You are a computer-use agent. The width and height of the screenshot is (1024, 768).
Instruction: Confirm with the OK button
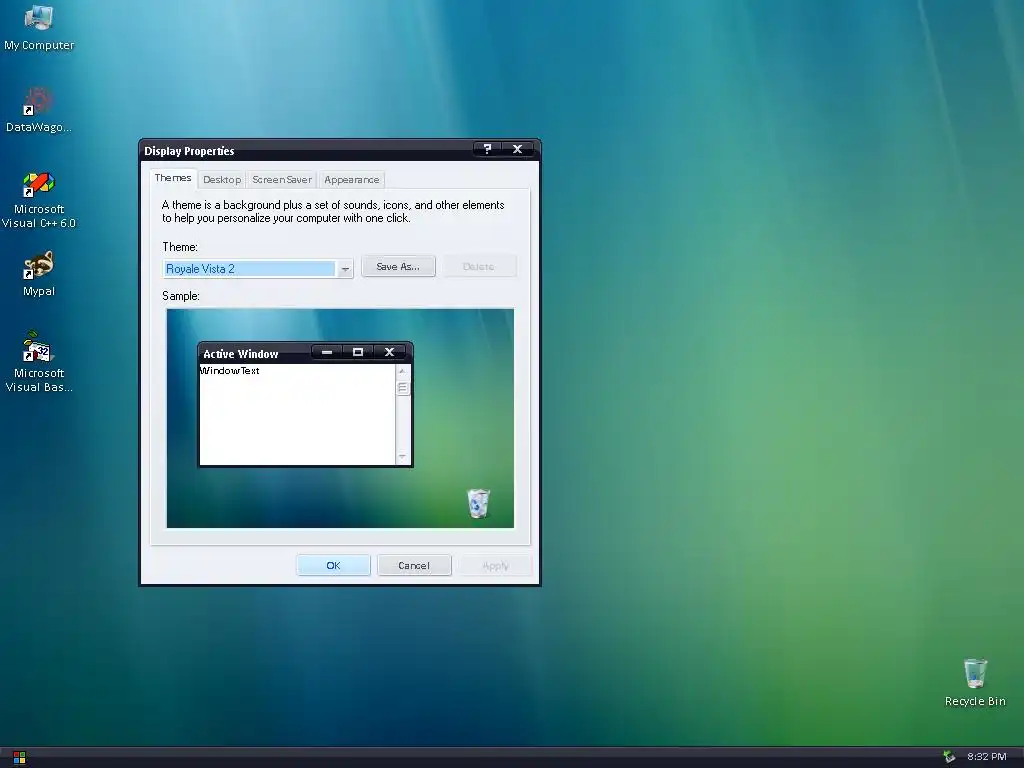(x=333, y=566)
